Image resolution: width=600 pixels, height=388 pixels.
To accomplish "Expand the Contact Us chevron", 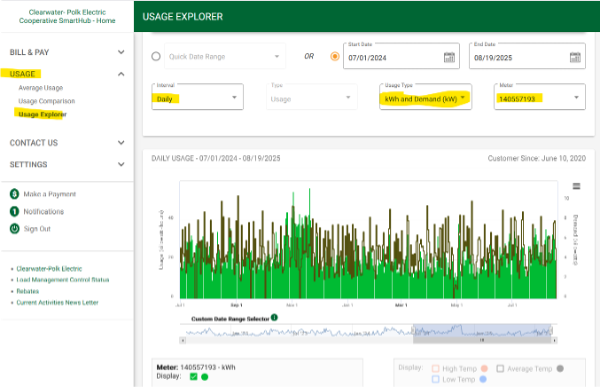I will [121, 143].
